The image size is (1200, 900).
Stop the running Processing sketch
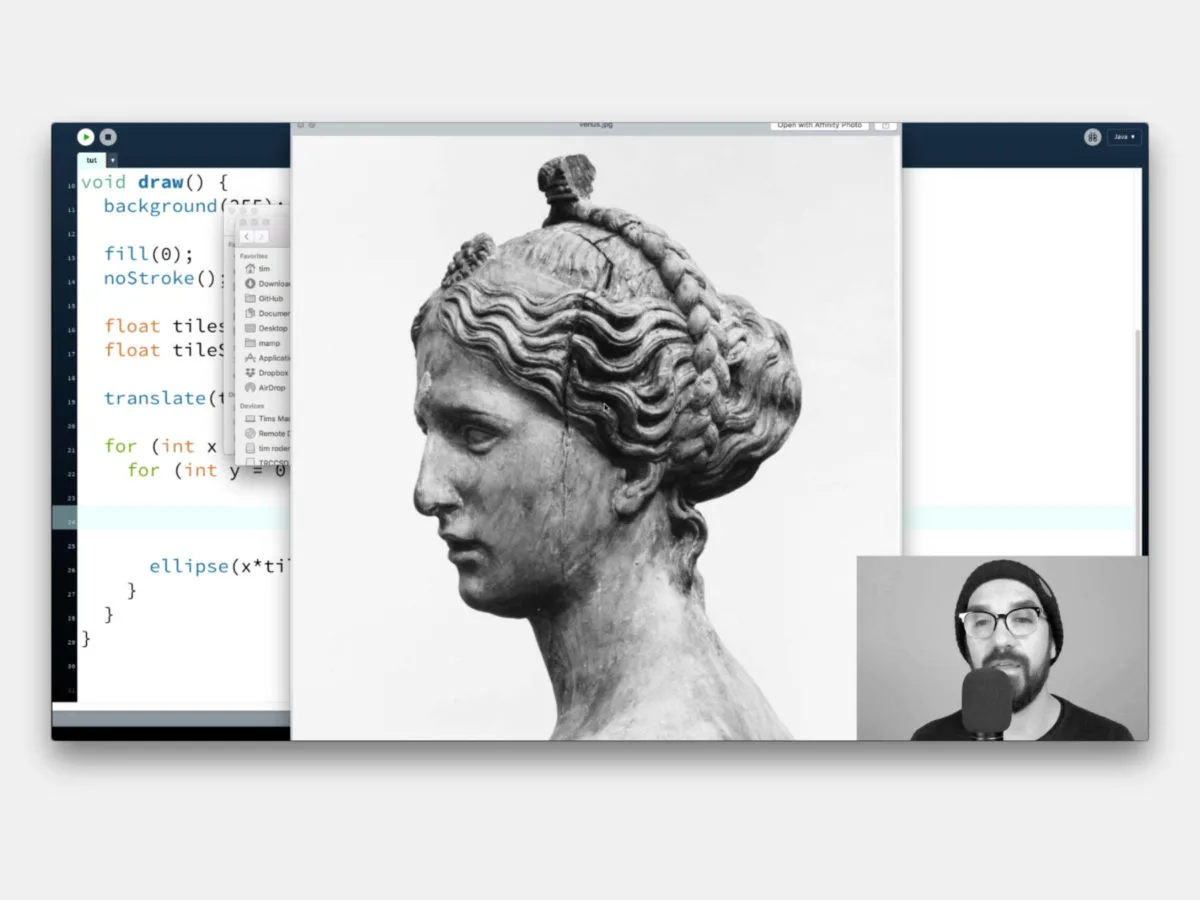(x=108, y=137)
